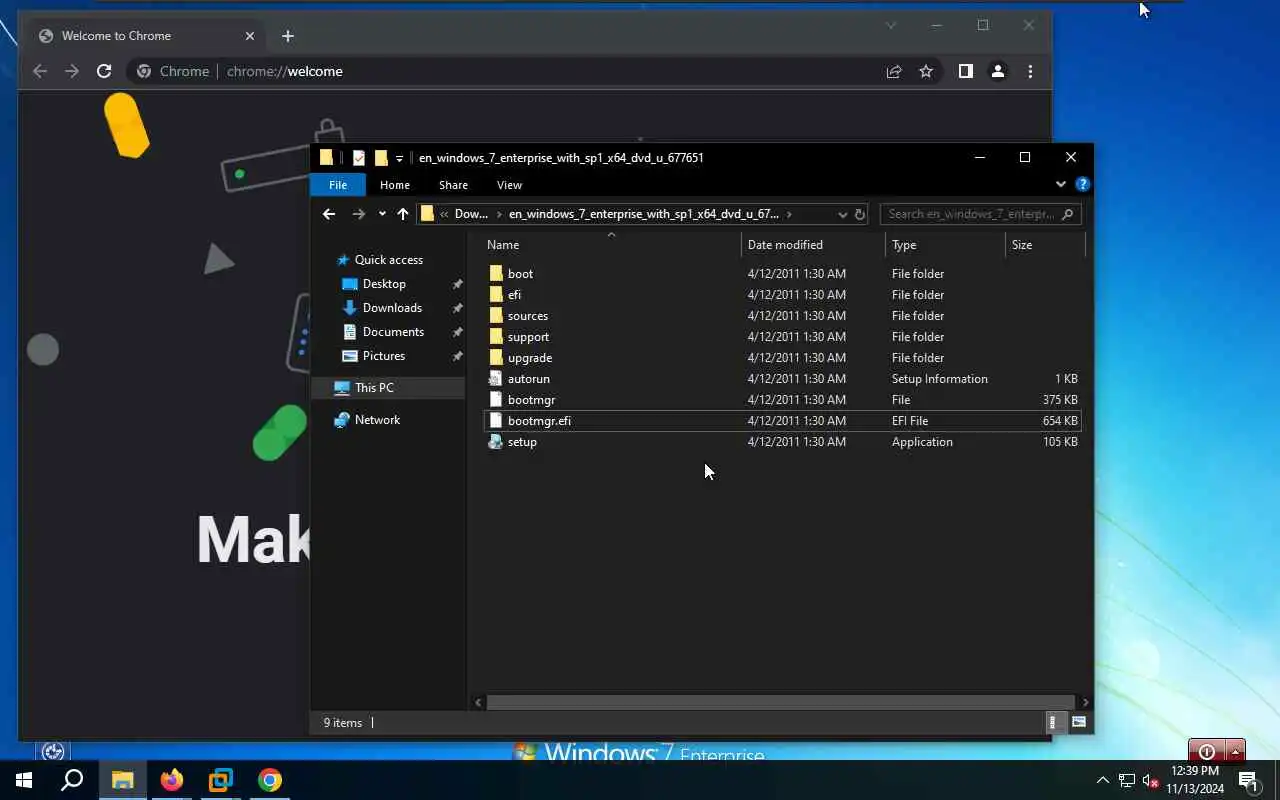Select the support folder icon
Screen dimensions: 1280x800
tap(496, 336)
